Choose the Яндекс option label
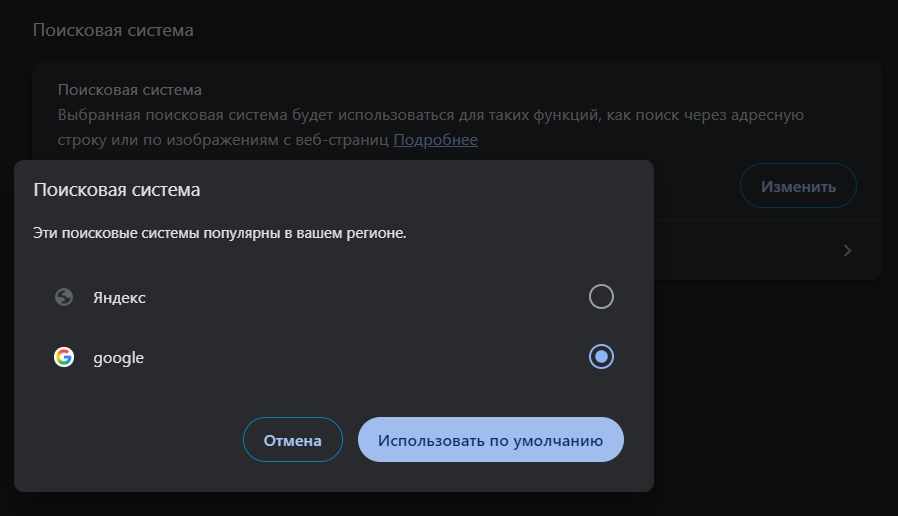Image resolution: width=898 pixels, height=516 pixels. [120, 297]
